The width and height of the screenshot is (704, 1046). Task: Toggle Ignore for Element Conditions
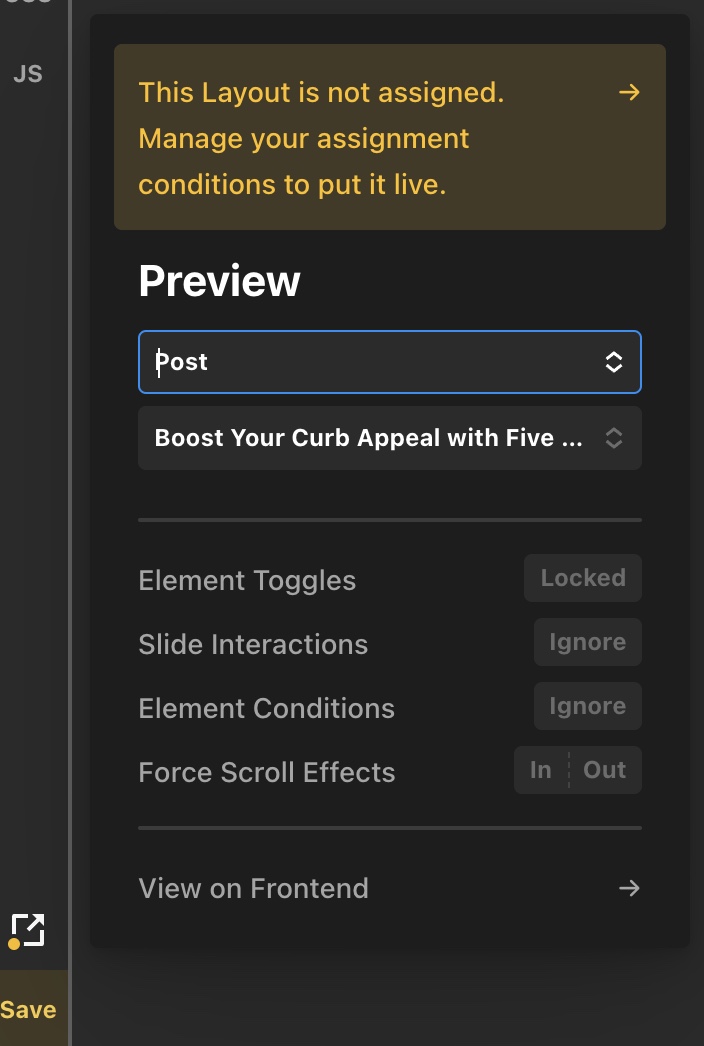click(587, 706)
